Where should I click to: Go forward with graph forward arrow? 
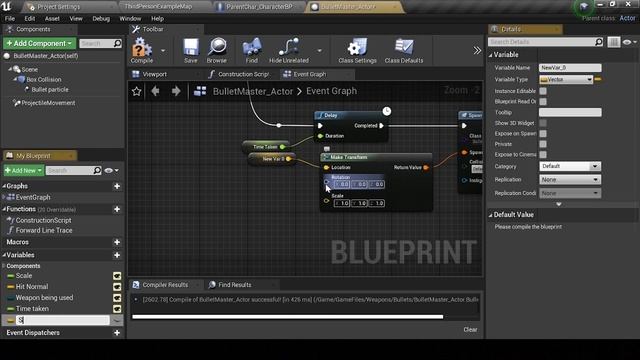pyautogui.click(x=176, y=91)
